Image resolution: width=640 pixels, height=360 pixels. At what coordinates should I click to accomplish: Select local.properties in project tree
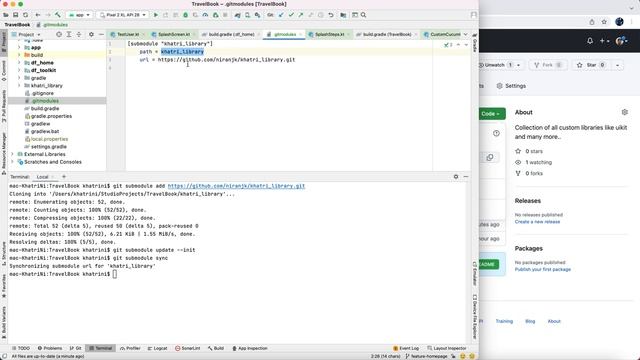[49, 139]
